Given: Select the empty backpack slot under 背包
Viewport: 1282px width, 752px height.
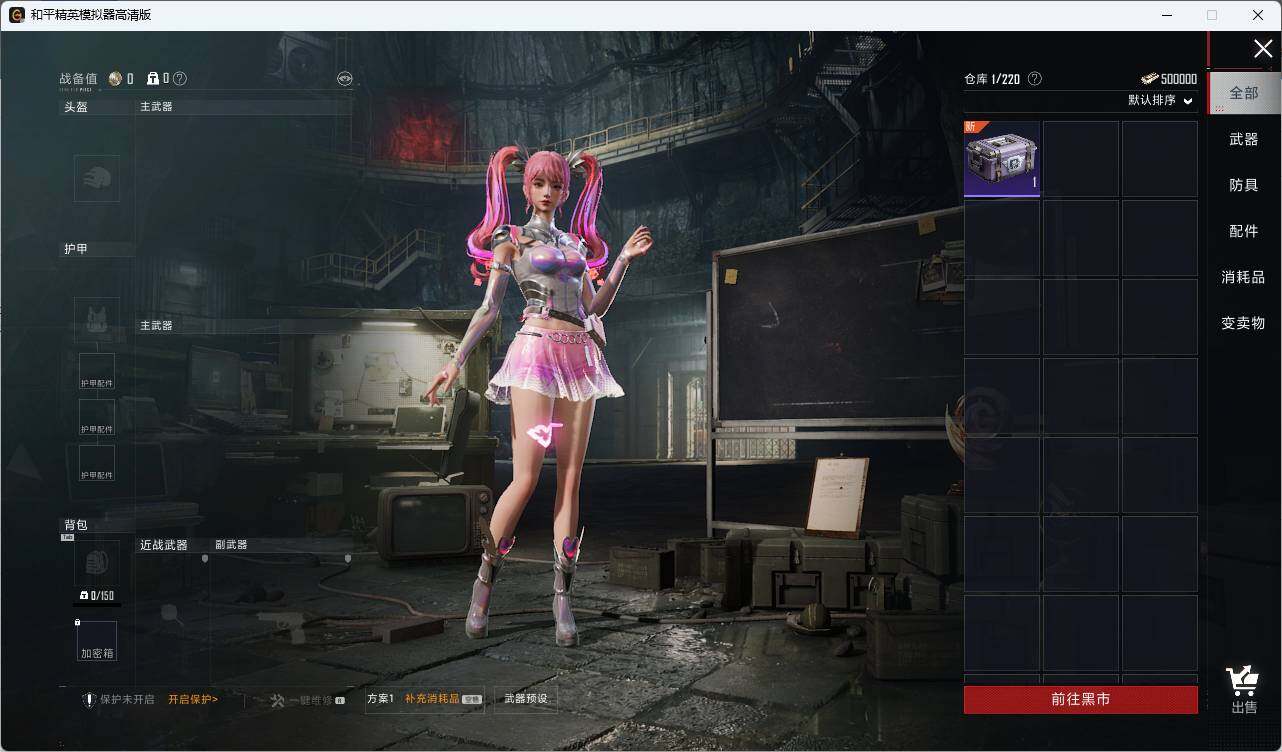Looking at the screenshot, I should [97, 563].
